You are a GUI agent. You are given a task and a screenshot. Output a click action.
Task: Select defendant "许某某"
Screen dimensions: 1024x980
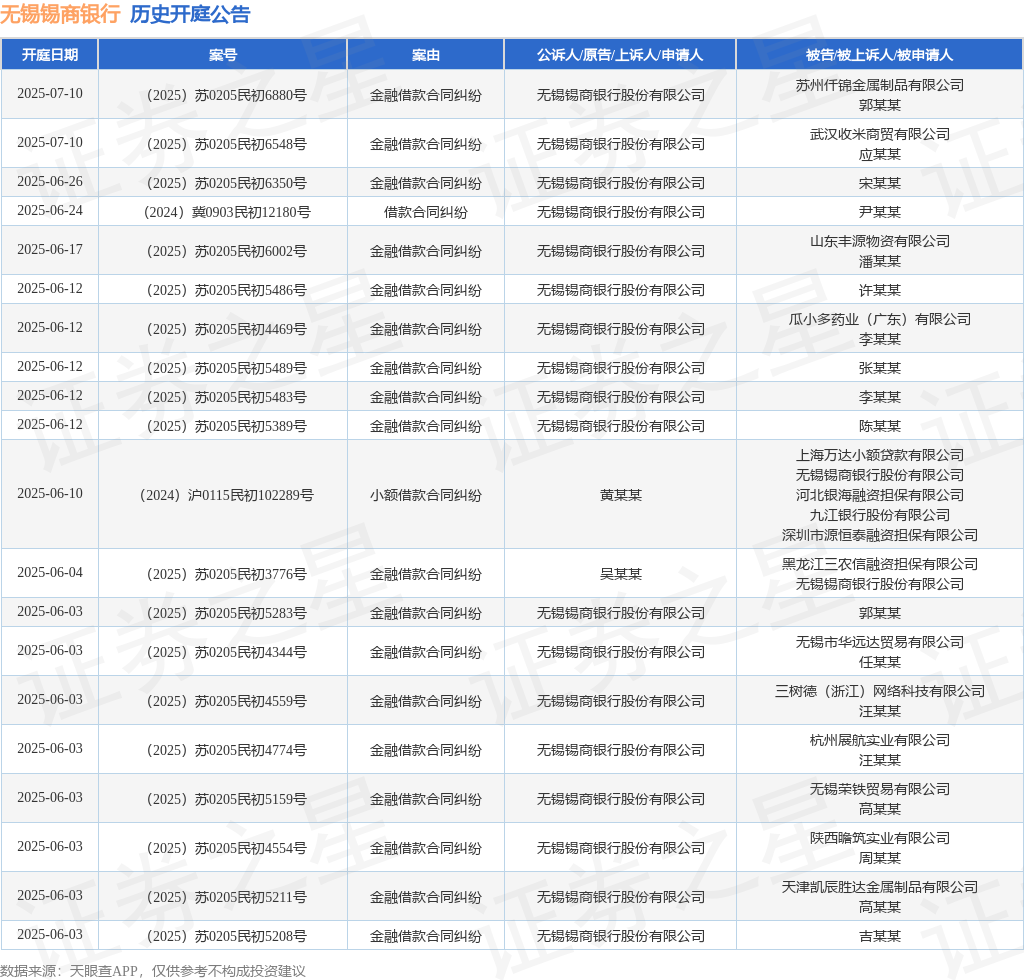click(880, 291)
